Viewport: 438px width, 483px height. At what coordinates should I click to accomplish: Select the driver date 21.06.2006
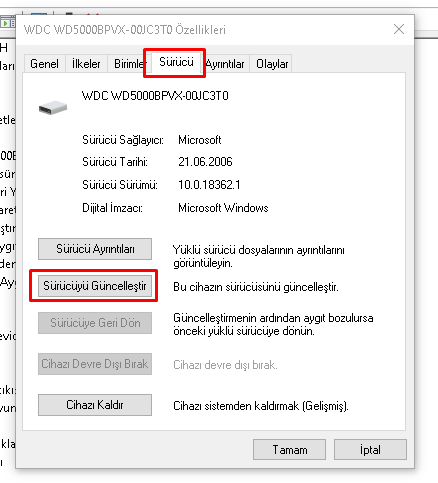pyautogui.click(x=205, y=162)
